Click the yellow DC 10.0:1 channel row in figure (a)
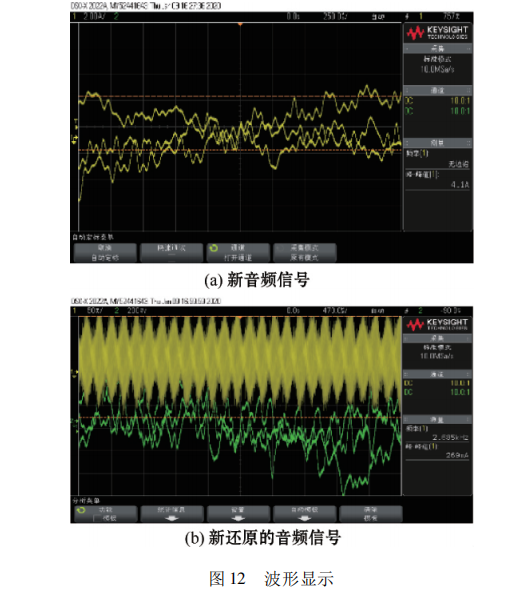Screen dimensions: 526x608 (x=438, y=101)
